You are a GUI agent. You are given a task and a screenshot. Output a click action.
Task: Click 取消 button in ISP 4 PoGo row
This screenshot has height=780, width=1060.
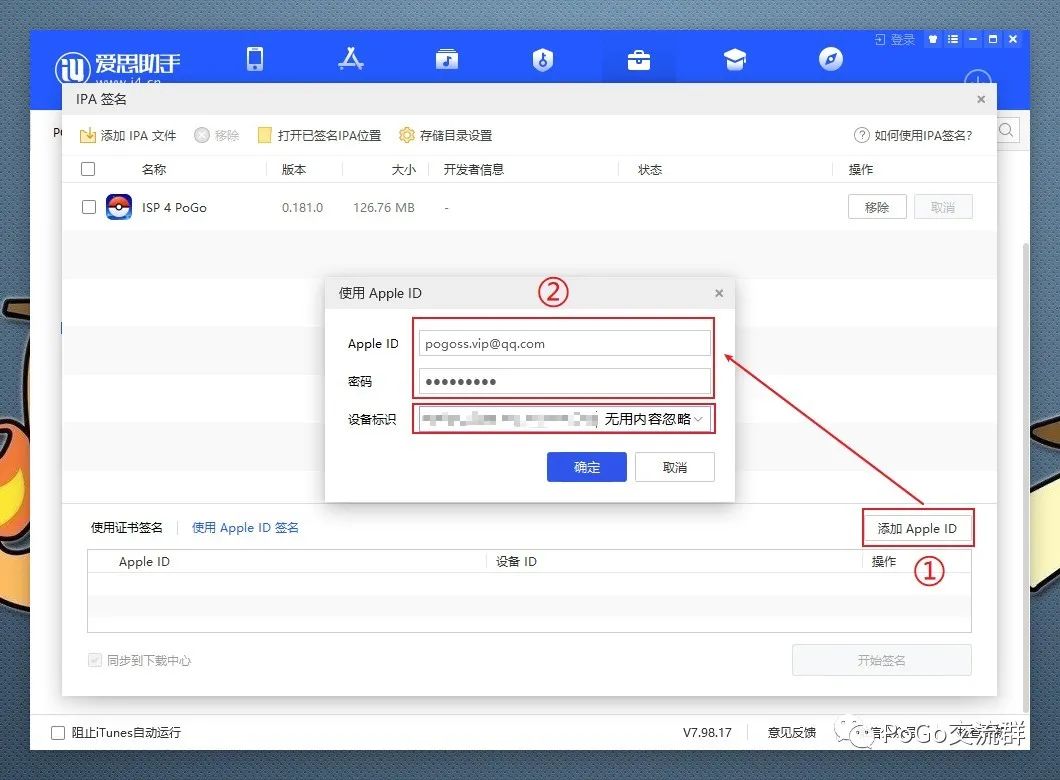point(943,207)
